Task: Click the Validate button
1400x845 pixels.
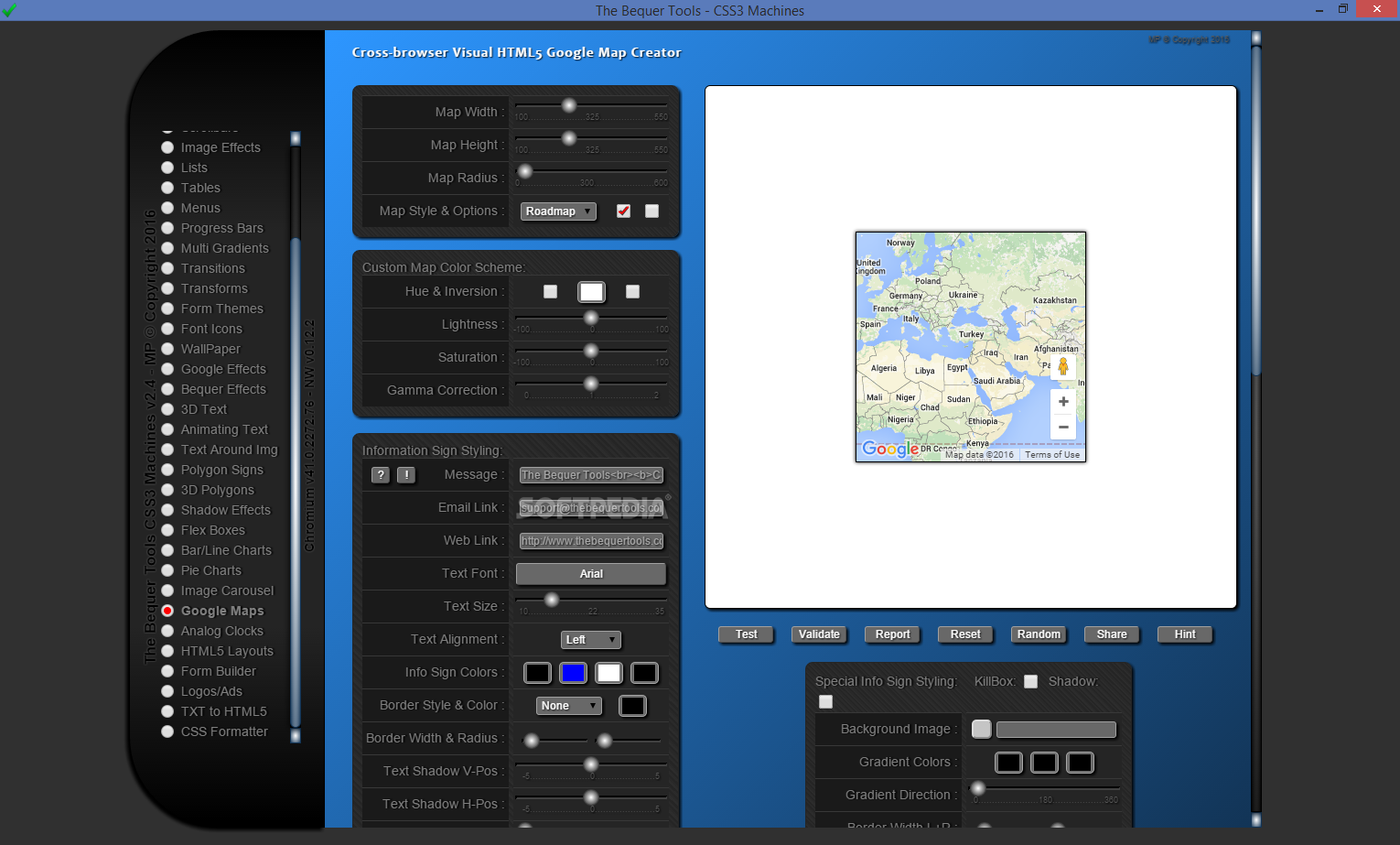Action: click(x=819, y=634)
